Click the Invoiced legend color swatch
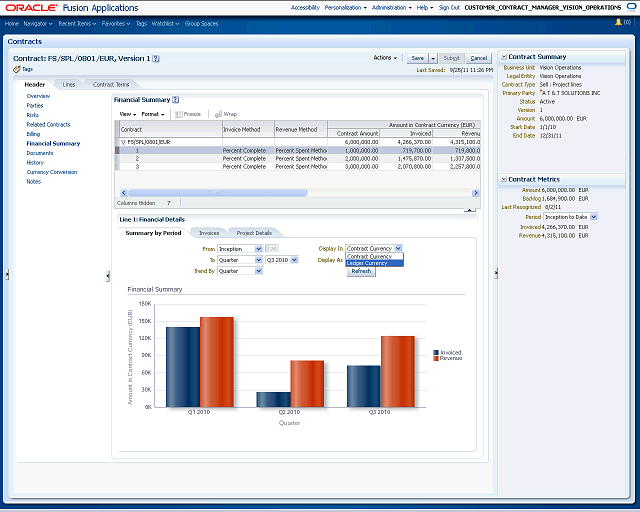Screen dimensions: 640x512 [x=436, y=352]
